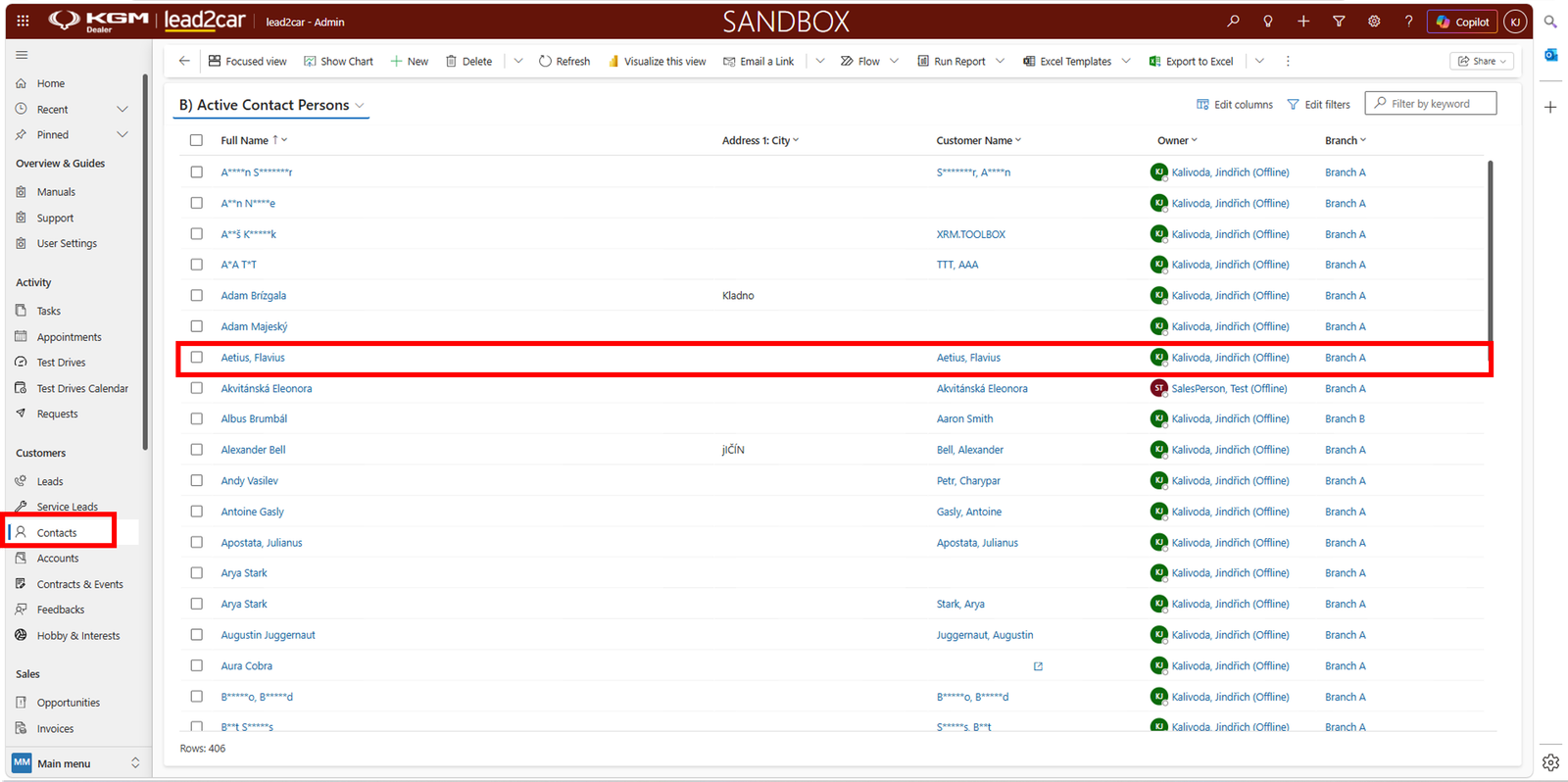
Task: Click the XRM.TOOLBOX customer link
Action: coord(970,234)
